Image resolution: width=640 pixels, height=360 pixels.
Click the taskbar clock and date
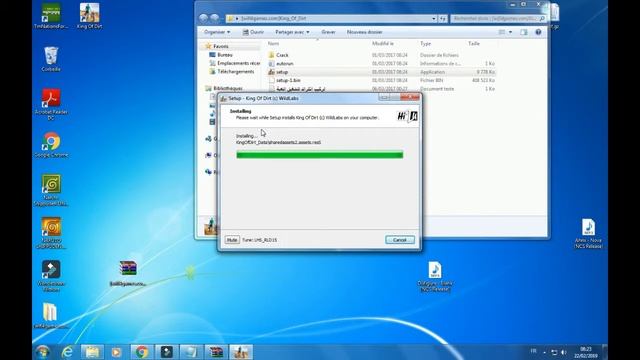586,352
